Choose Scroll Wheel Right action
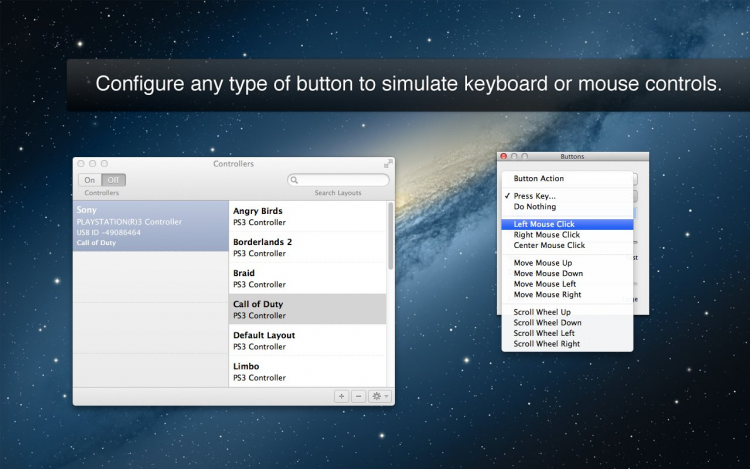Viewport: 750px width, 469px height. click(x=567, y=344)
